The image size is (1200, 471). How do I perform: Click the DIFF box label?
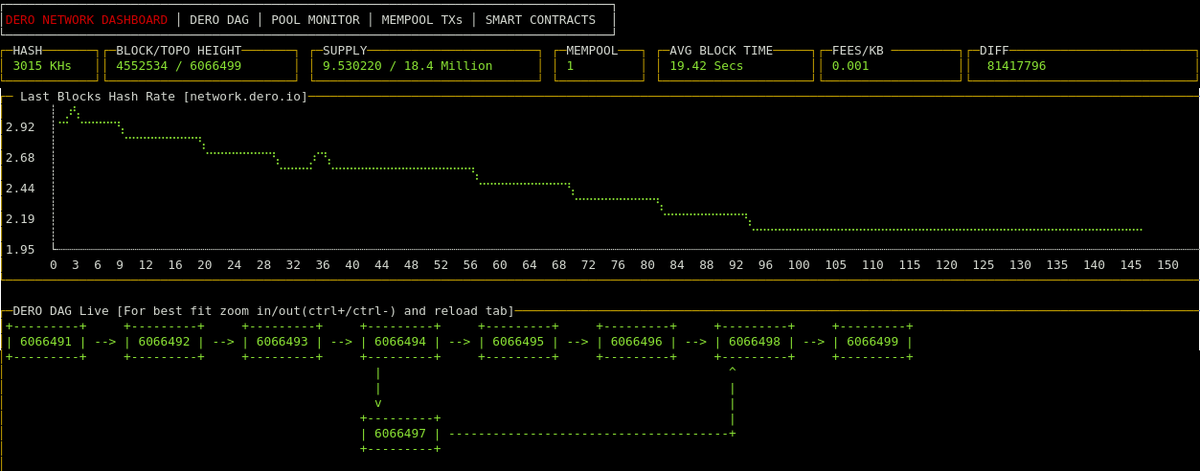click(x=994, y=50)
